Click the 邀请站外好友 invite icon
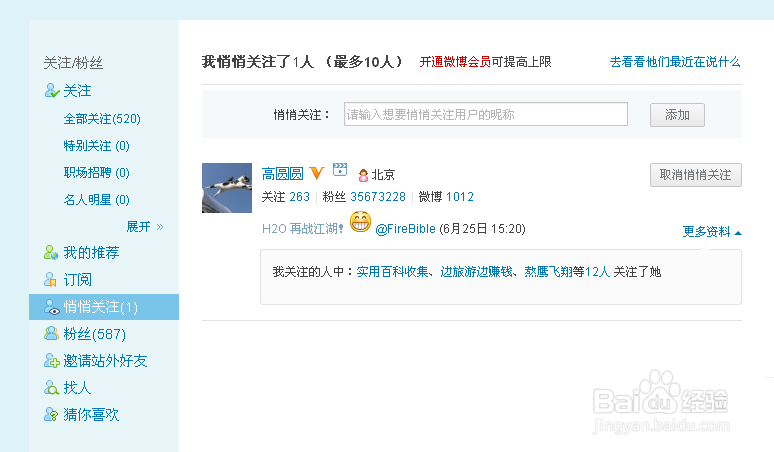 (52, 361)
